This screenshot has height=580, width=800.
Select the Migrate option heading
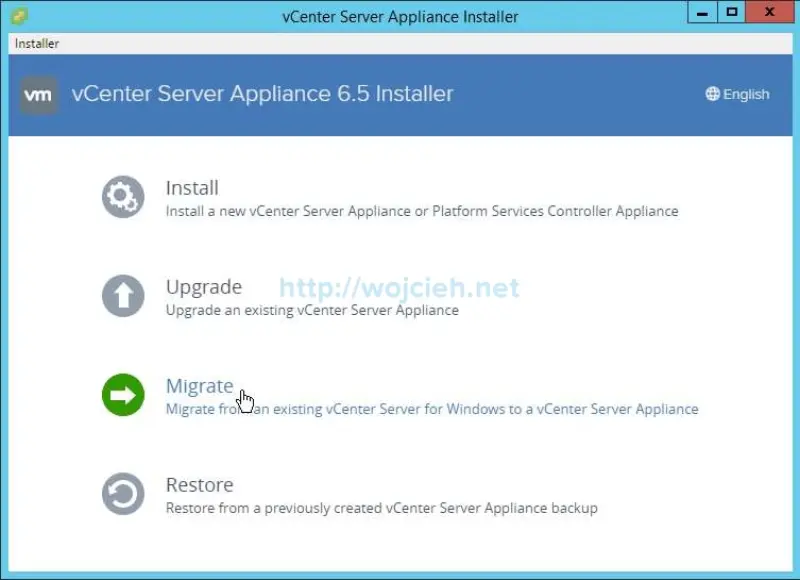click(200, 385)
